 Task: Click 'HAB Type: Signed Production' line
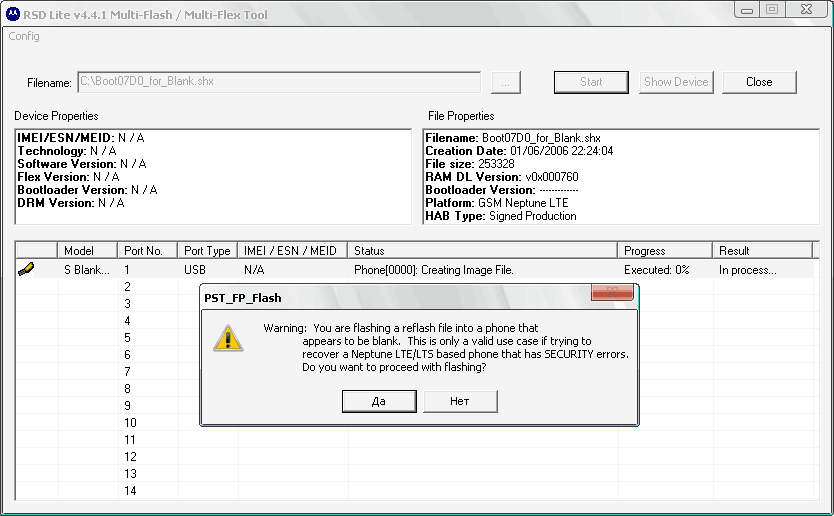pyautogui.click(x=501, y=216)
